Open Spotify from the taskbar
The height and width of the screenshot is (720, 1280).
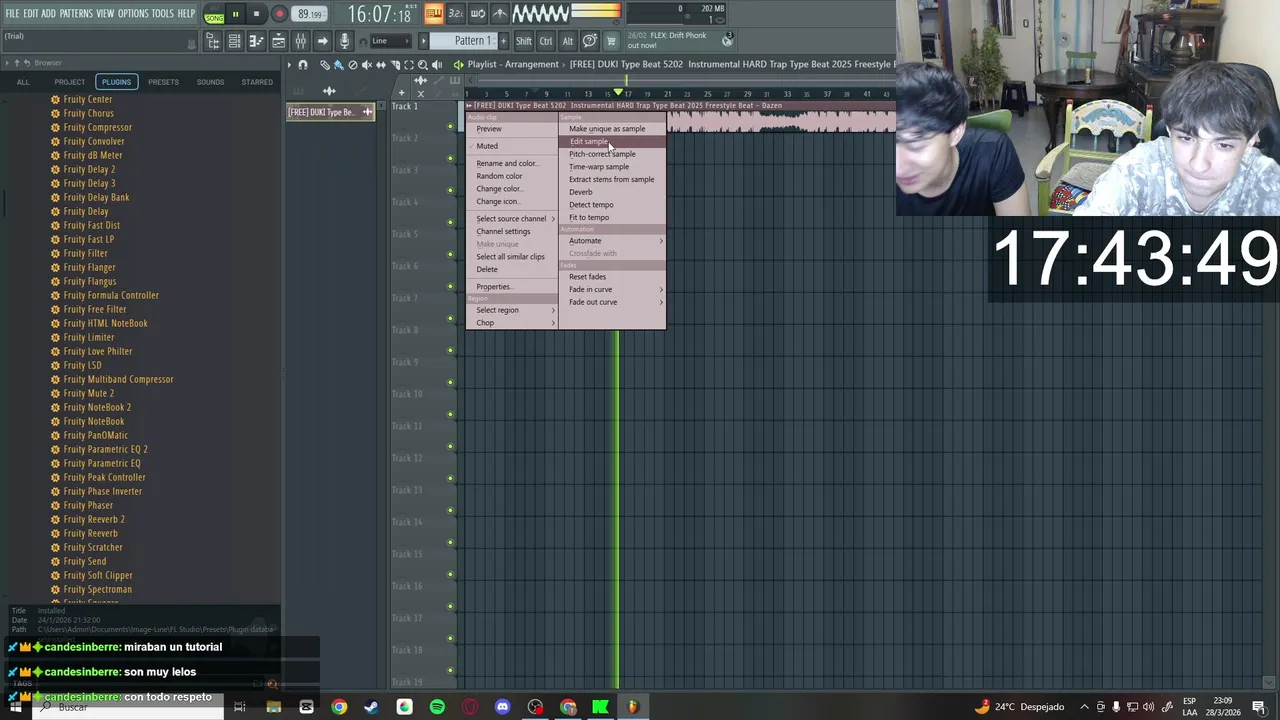437,707
